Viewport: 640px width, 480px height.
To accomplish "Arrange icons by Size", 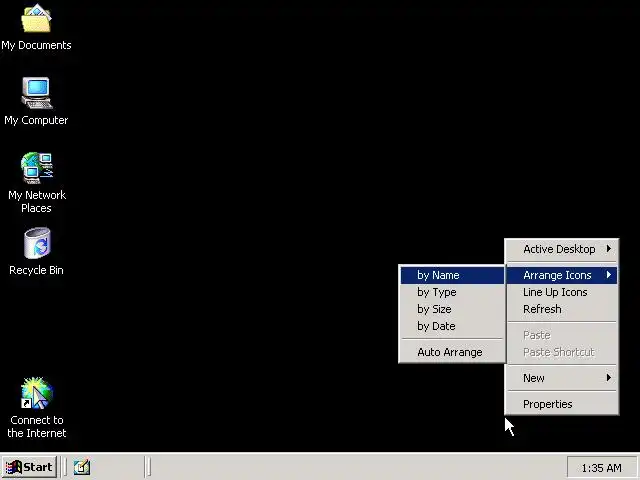I will click(452, 309).
